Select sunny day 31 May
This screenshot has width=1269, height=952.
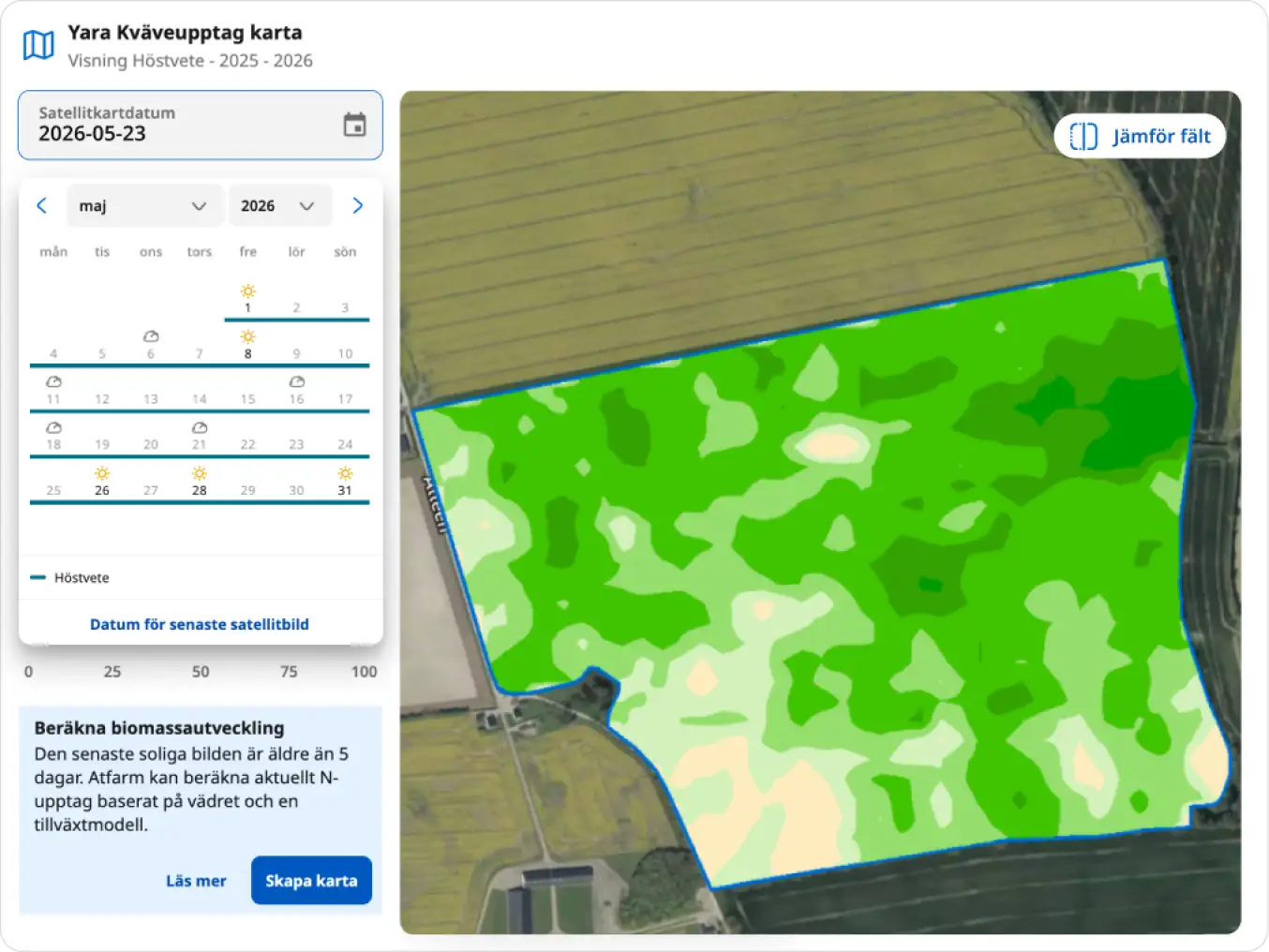tap(345, 482)
